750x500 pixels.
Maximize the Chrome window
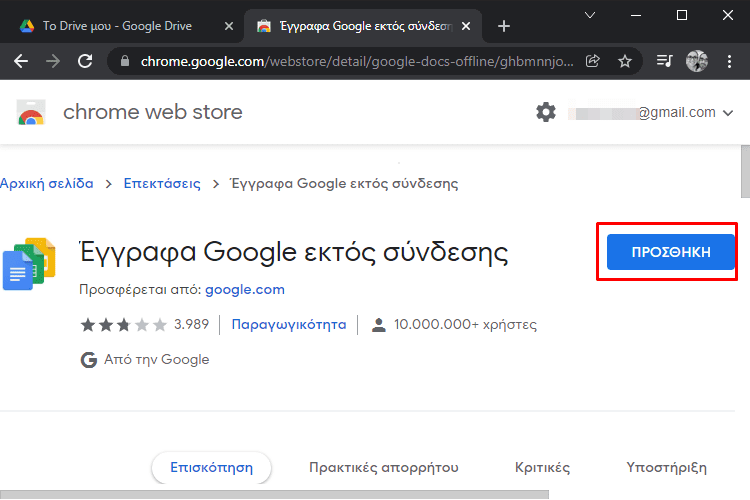pos(682,15)
